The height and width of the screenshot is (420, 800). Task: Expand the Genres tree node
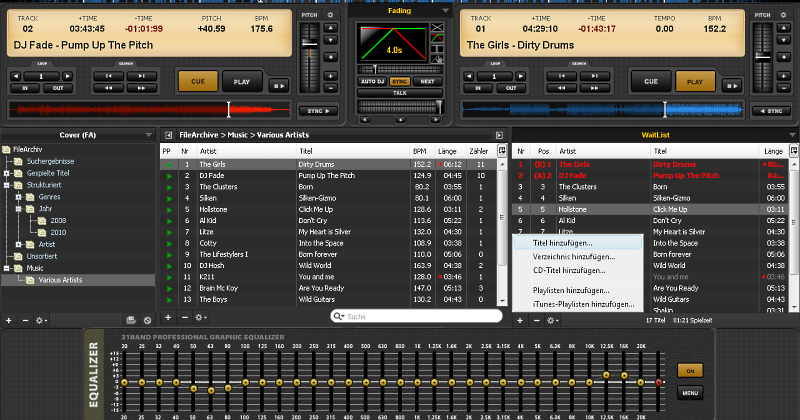[x=18, y=197]
